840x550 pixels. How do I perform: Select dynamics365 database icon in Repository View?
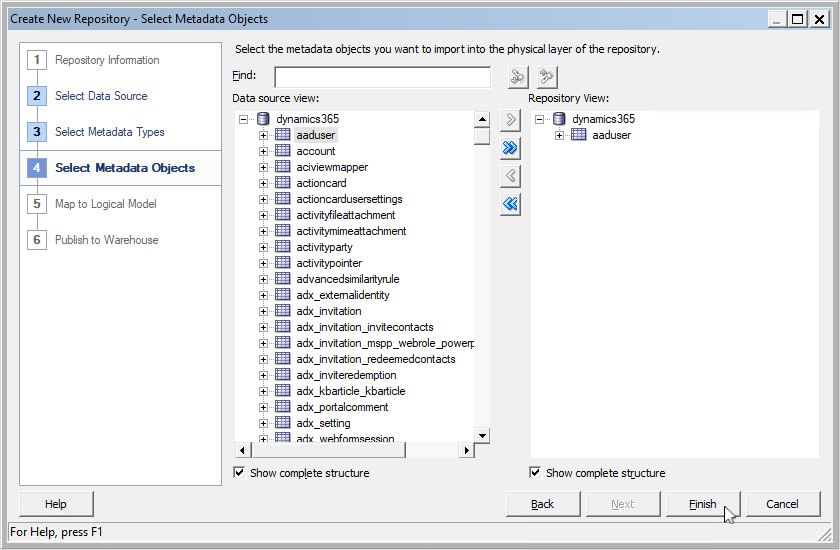point(560,119)
